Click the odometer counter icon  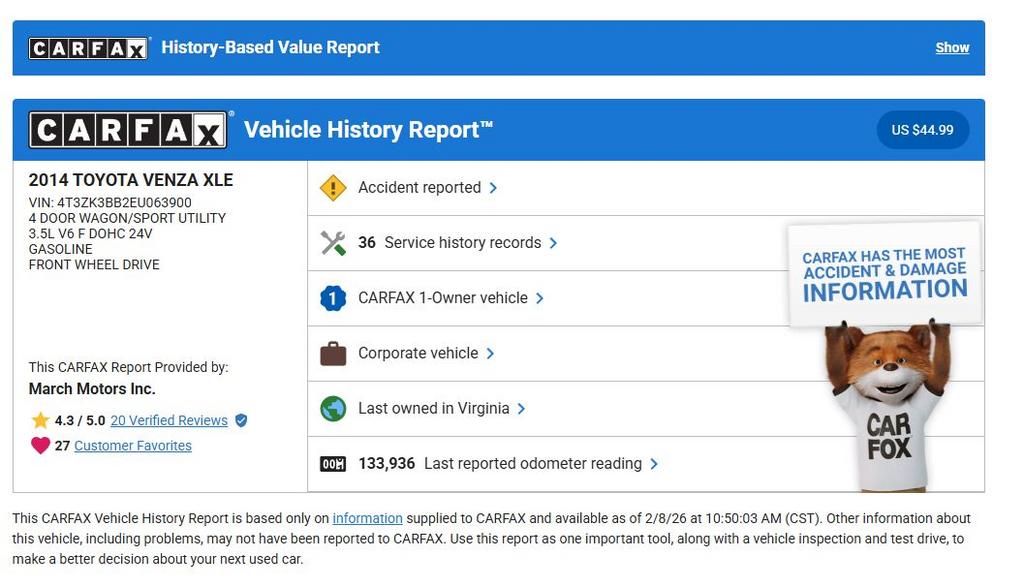(333, 464)
